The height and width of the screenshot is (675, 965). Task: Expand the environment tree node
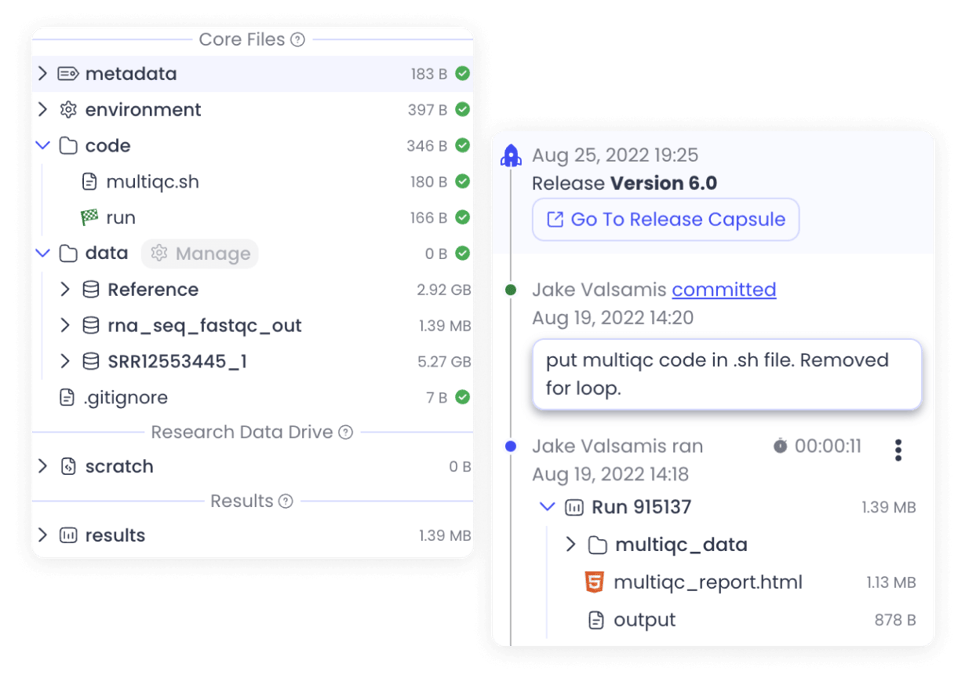pos(42,109)
